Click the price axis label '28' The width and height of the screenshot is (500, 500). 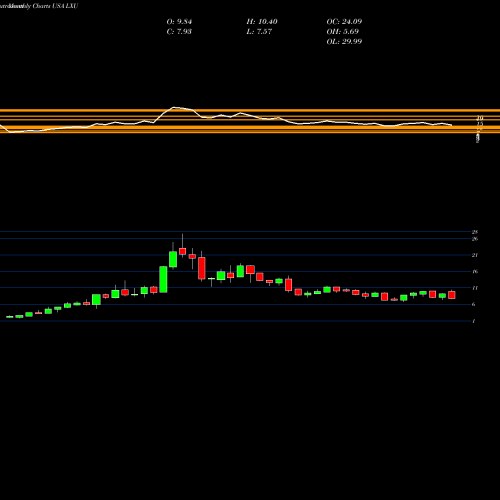click(475, 232)
